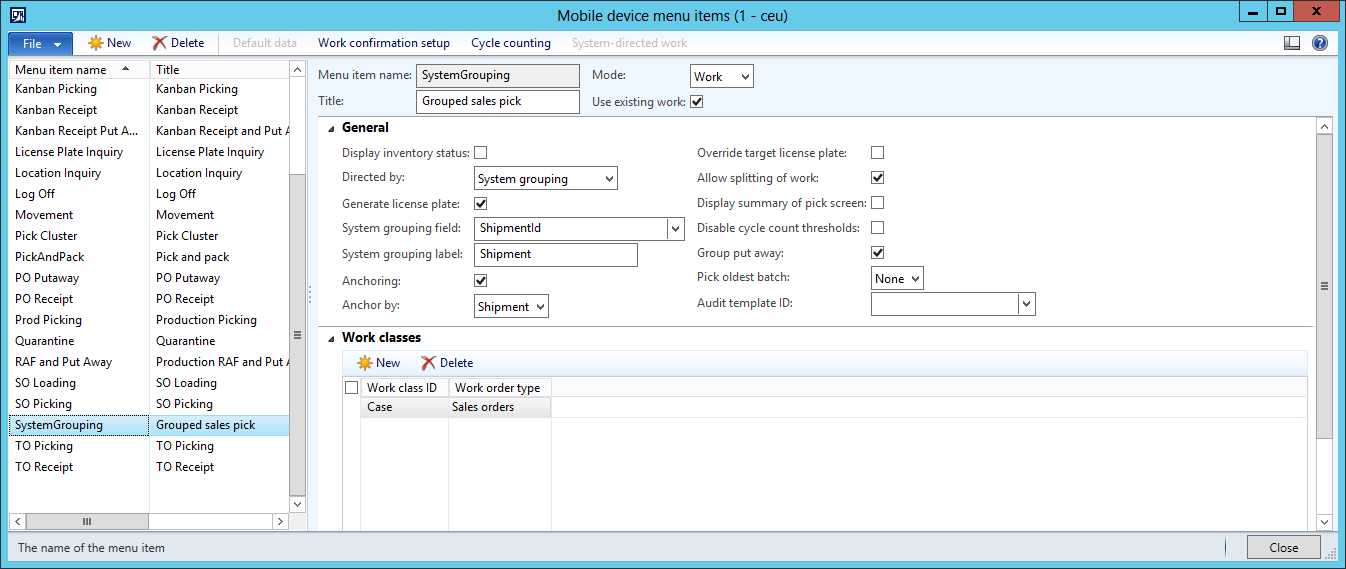The height and width of the screenshot is (569, 1346).
Task: Collapse the General section arrow
Action: [330, 128]
